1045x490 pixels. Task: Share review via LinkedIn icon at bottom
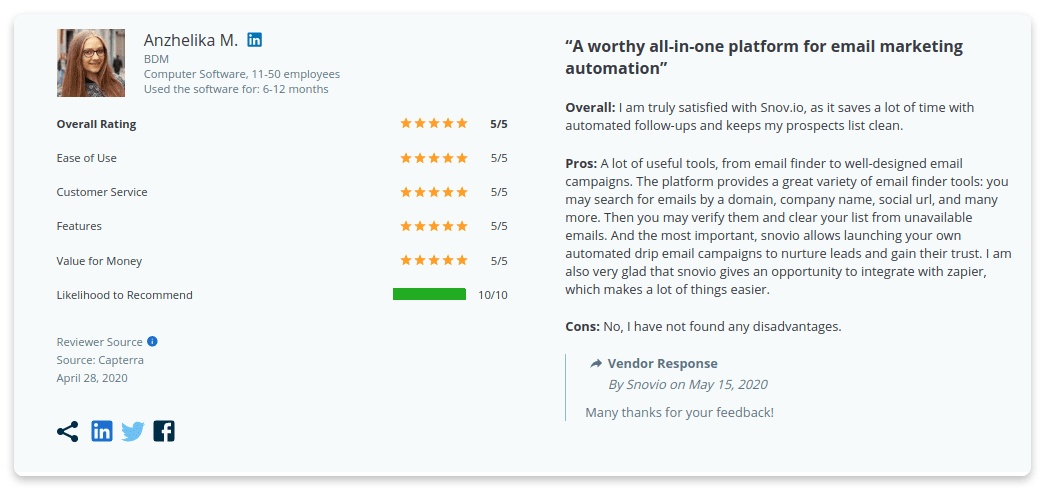(102, 431)
